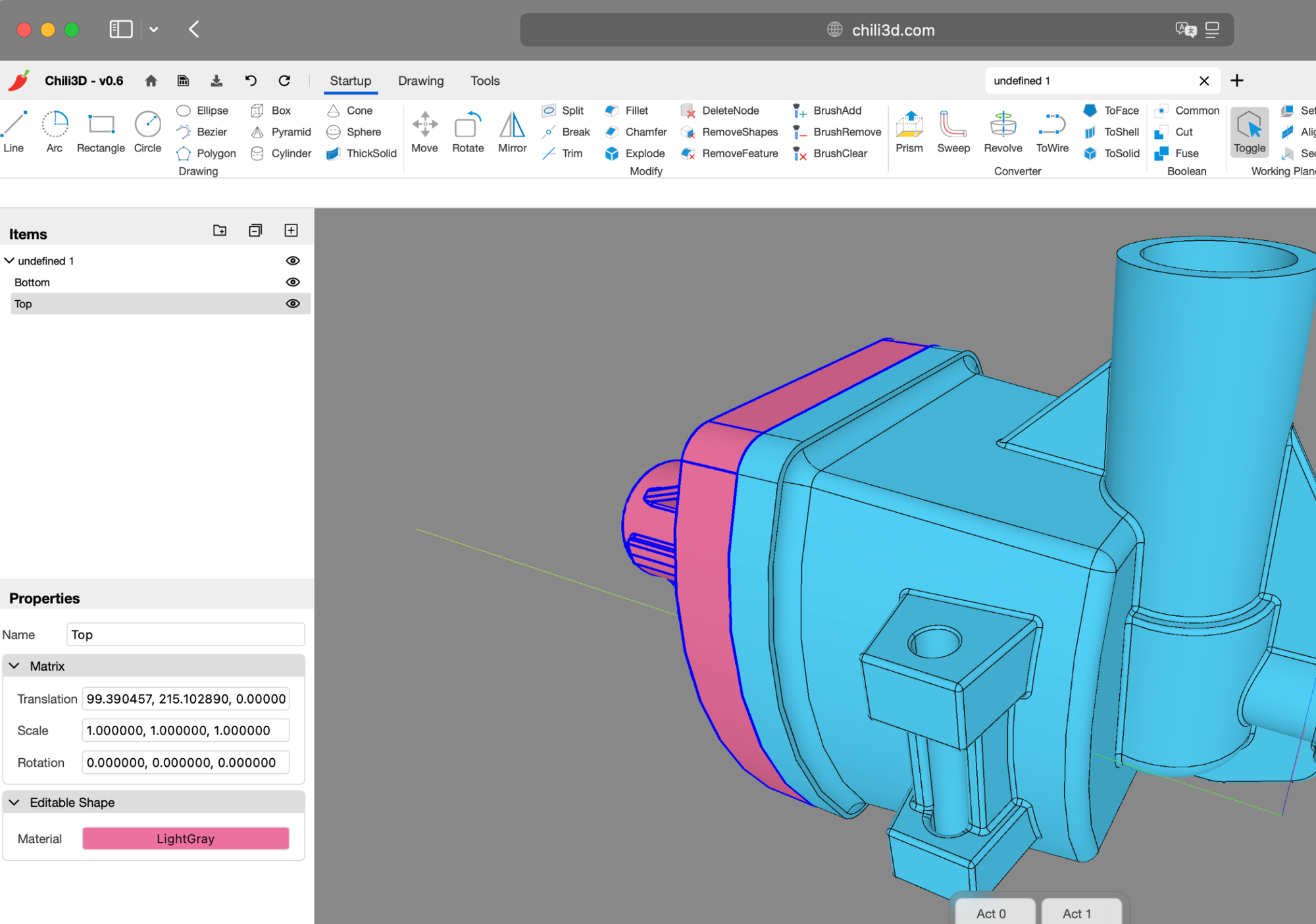Create a Box solid
The width and height of the screenshot is (1316, 924).
(270, 111)
